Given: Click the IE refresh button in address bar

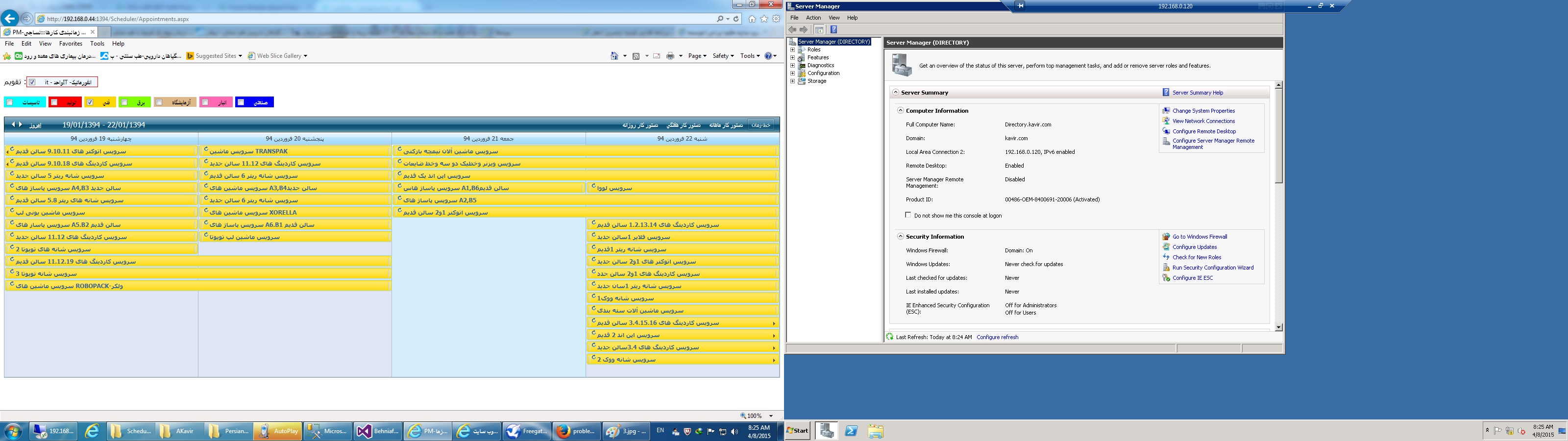Looking at the screenshot, I should click(736, 19).
